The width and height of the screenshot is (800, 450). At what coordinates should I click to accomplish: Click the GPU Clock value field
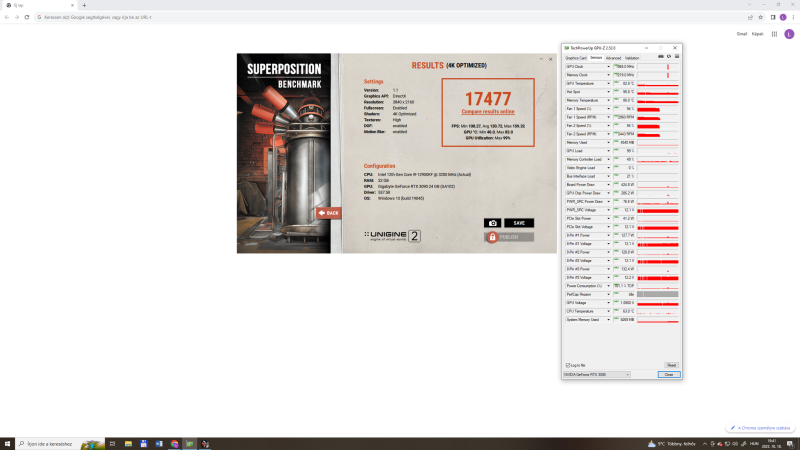624,67
